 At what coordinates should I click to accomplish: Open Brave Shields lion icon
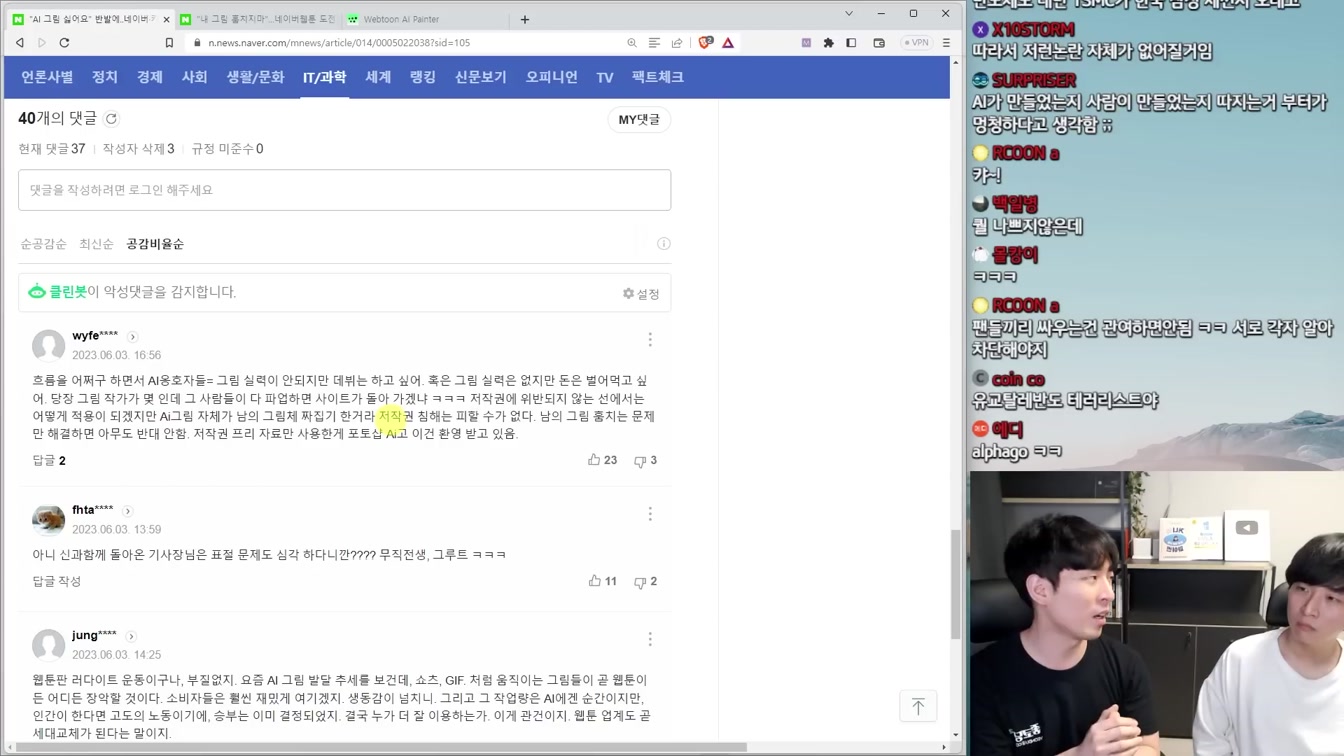tap(706, 43)
